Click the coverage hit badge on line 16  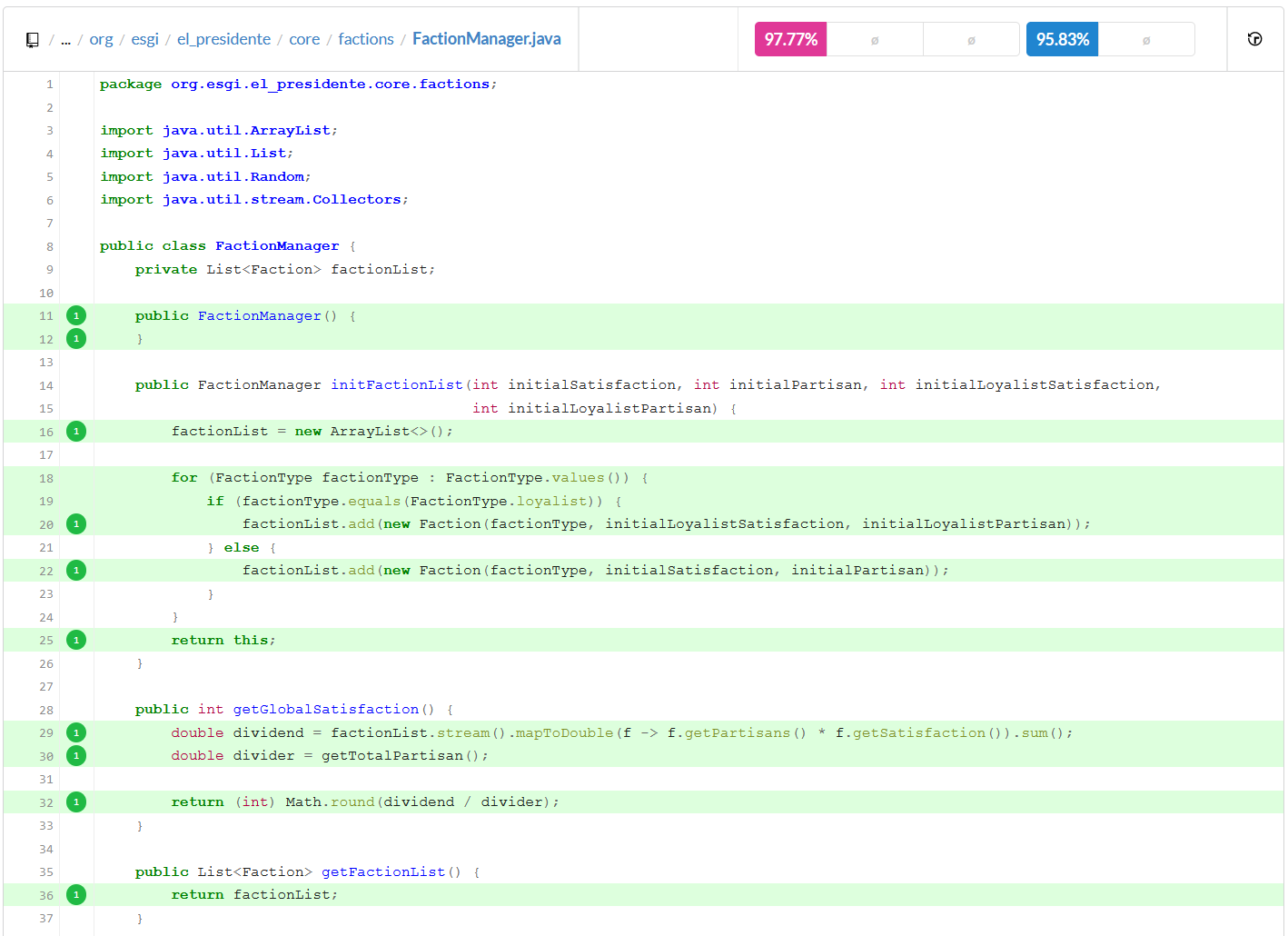[x=76, y=432]
